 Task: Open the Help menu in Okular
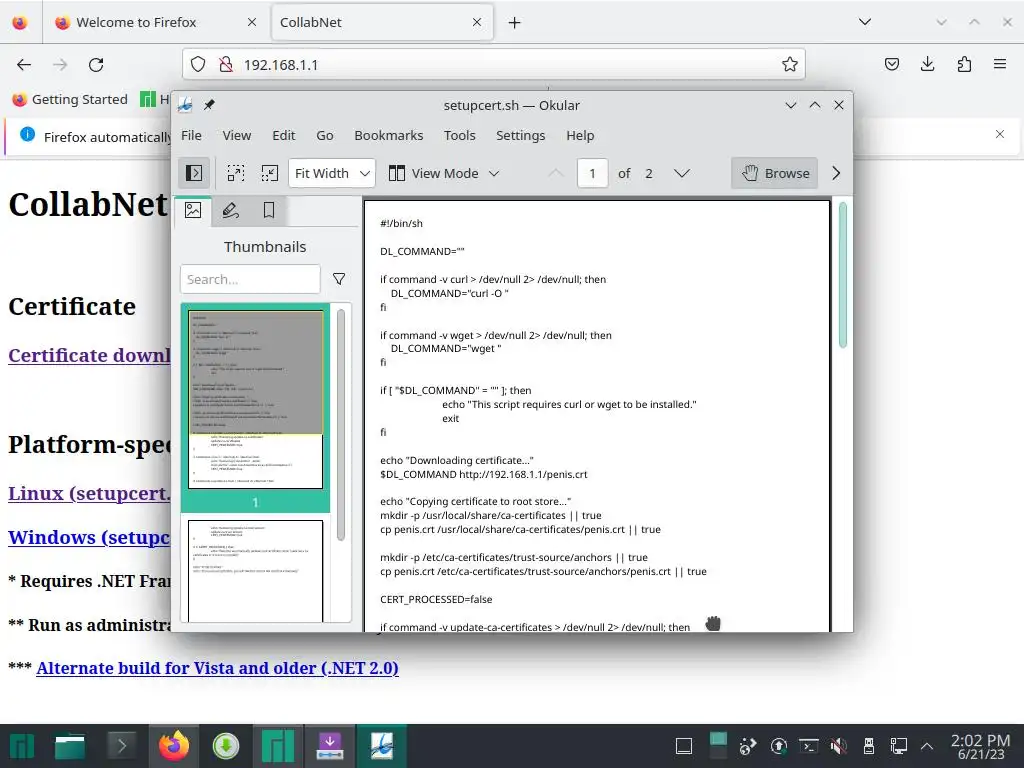point(580,135)
